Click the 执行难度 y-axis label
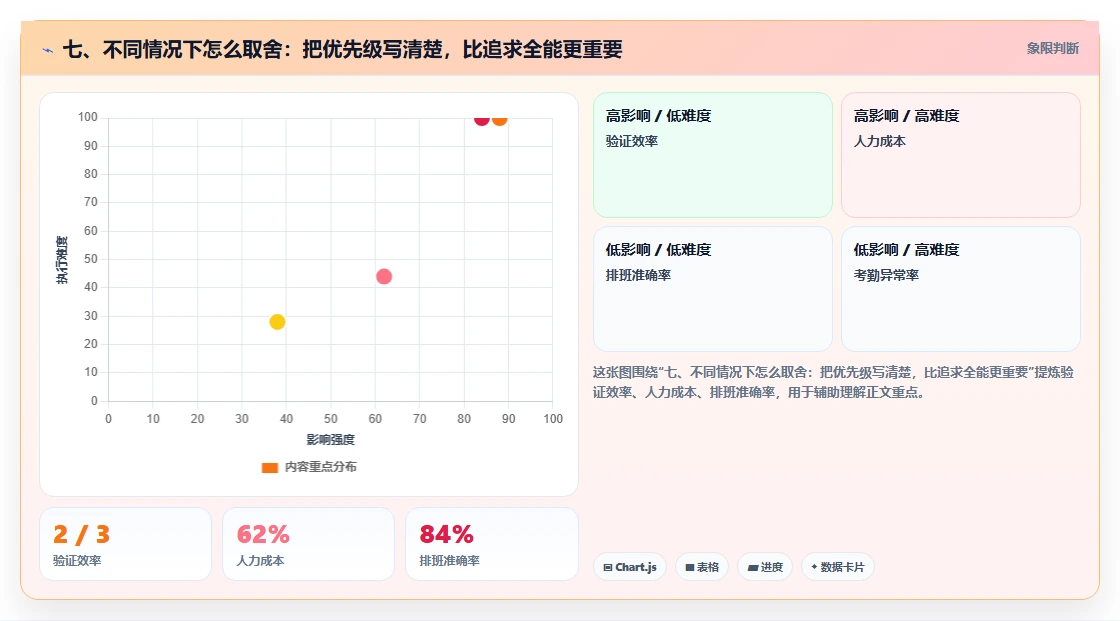Screen dimensions: 1120x621 click(x=62, y=259)
